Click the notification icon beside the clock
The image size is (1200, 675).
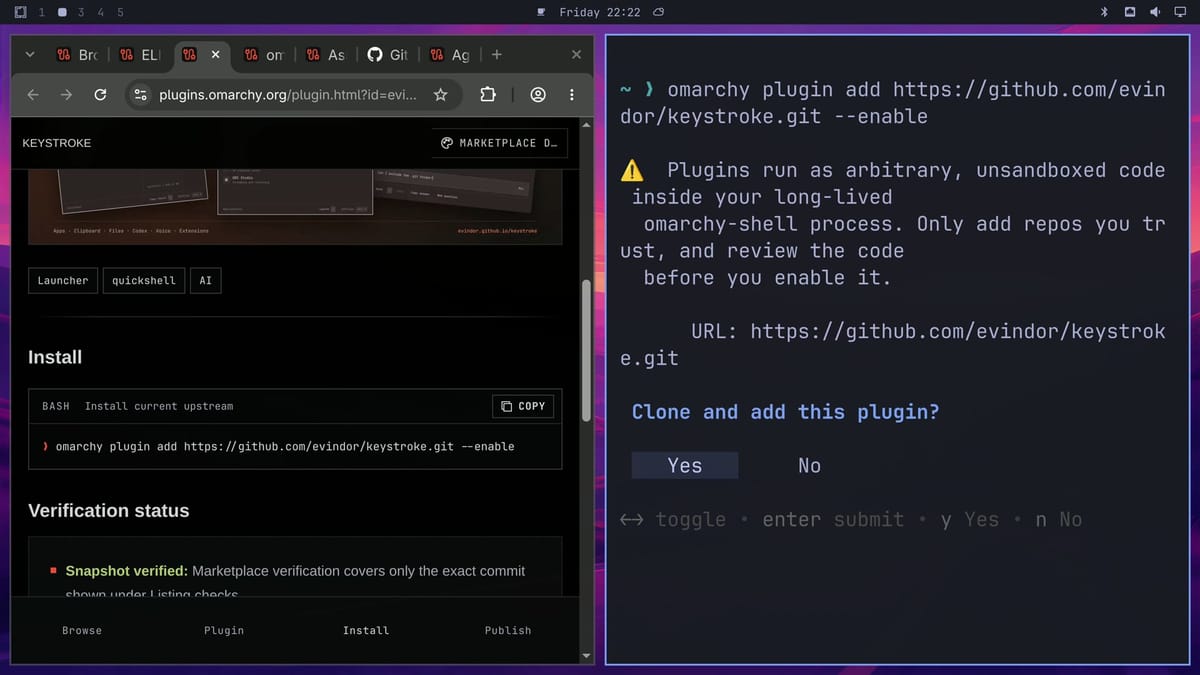(541, 12)
